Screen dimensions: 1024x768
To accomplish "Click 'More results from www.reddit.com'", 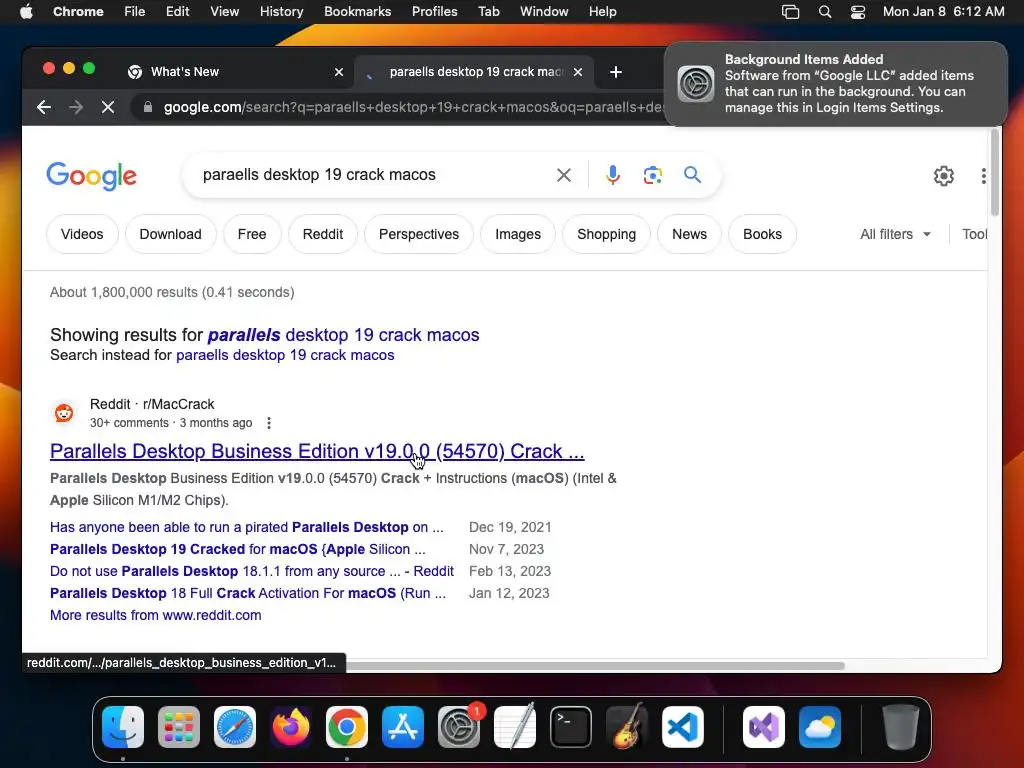I will (x=155, y=615).
